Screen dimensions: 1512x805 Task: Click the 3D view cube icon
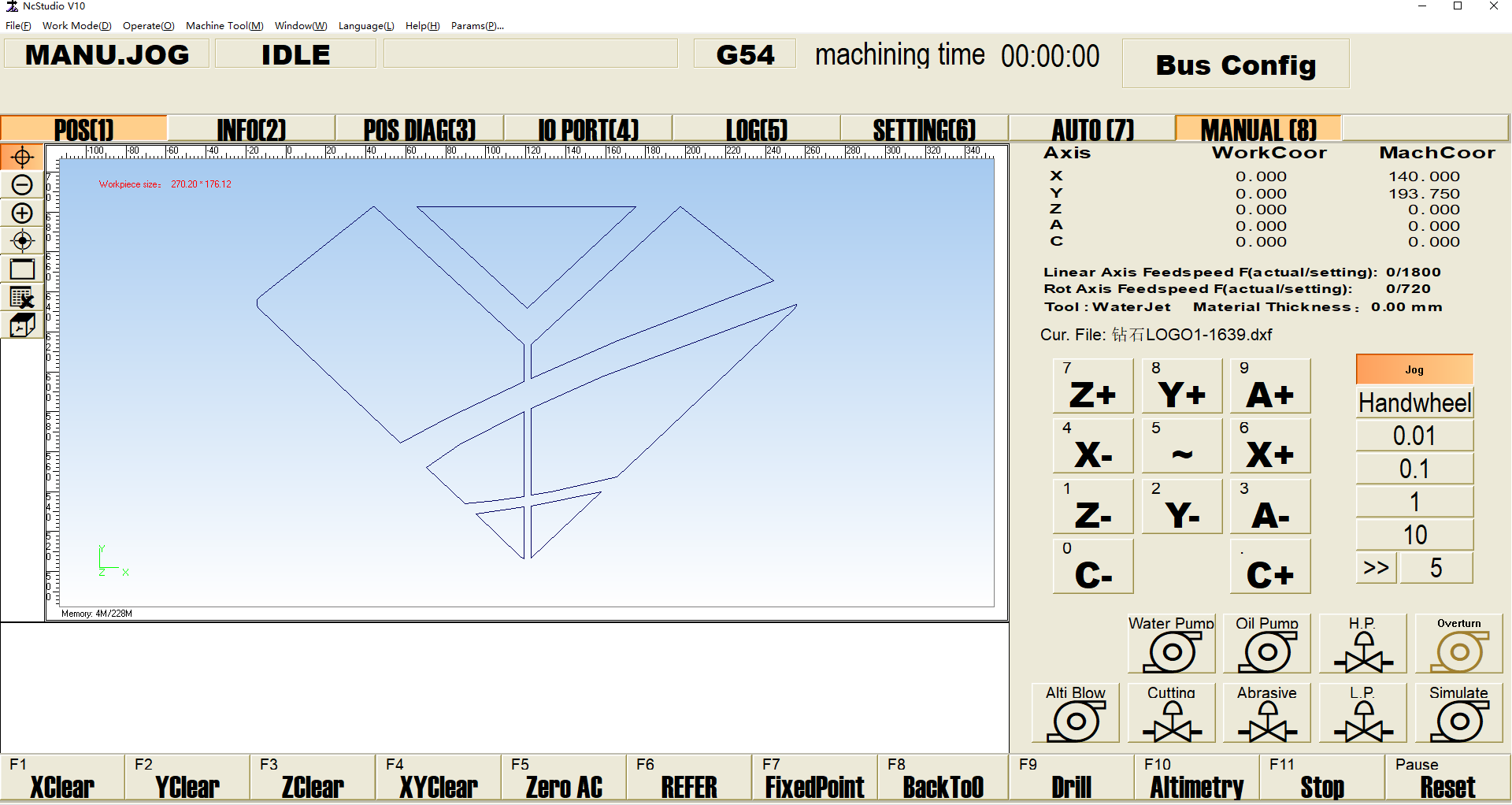tap(22, 325)
